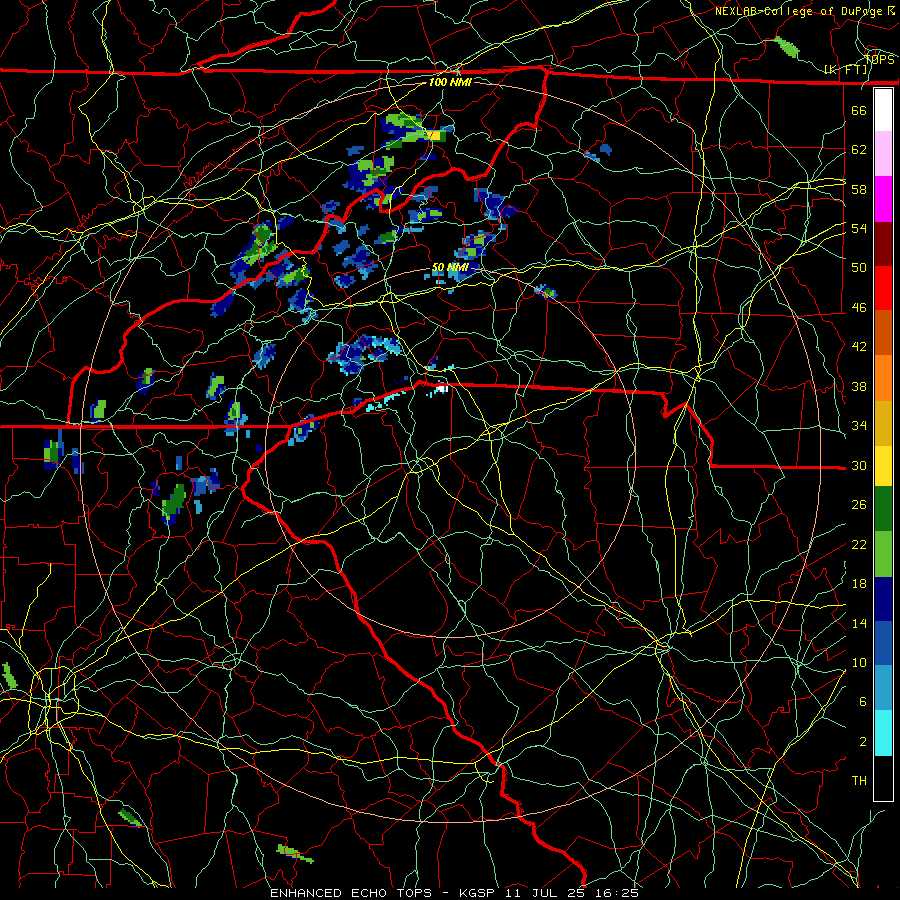
Task: Click the legend value 26
Action: (x=859, y=505)
